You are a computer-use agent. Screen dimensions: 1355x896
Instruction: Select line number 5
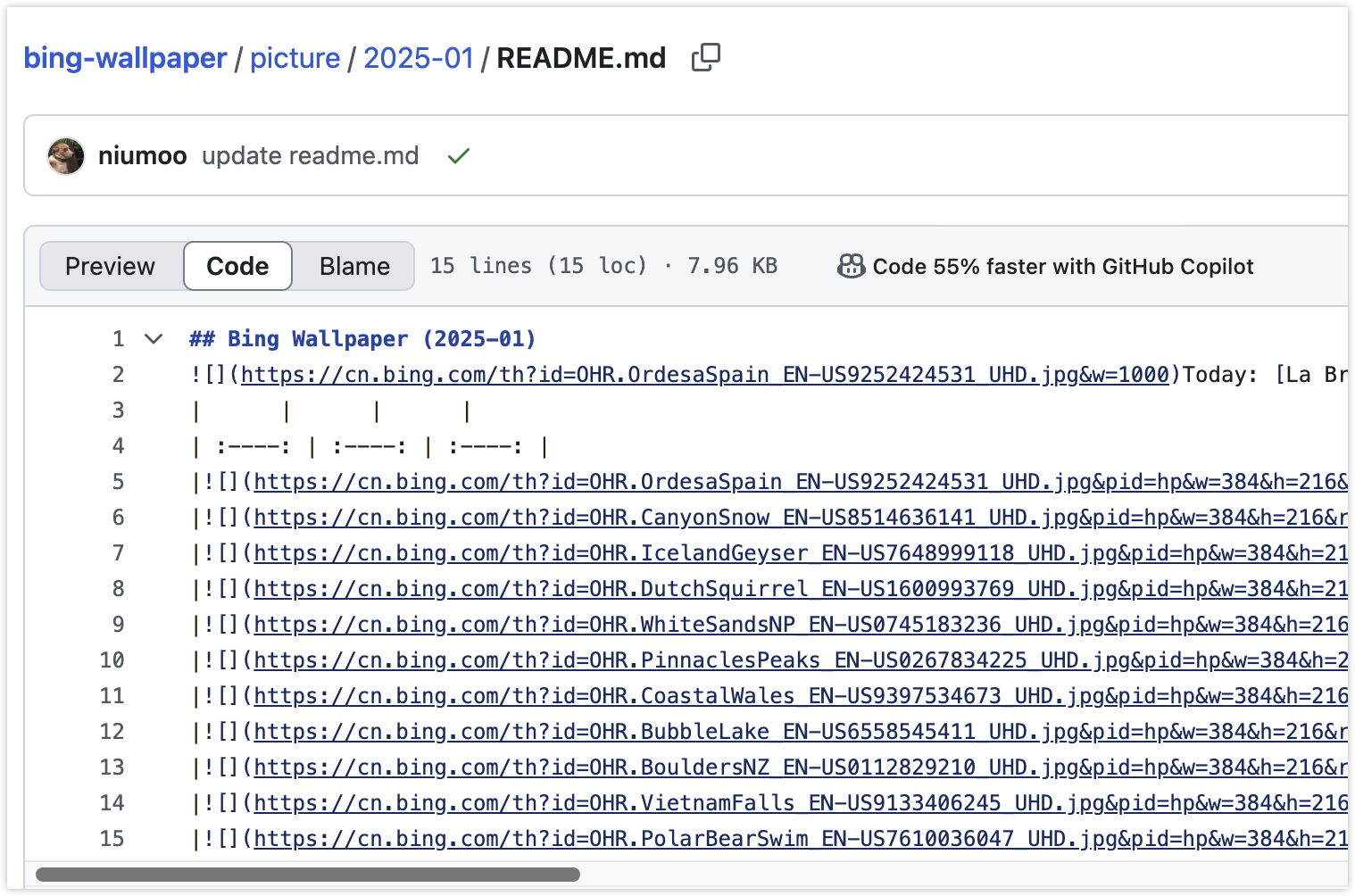click(118, 482)
